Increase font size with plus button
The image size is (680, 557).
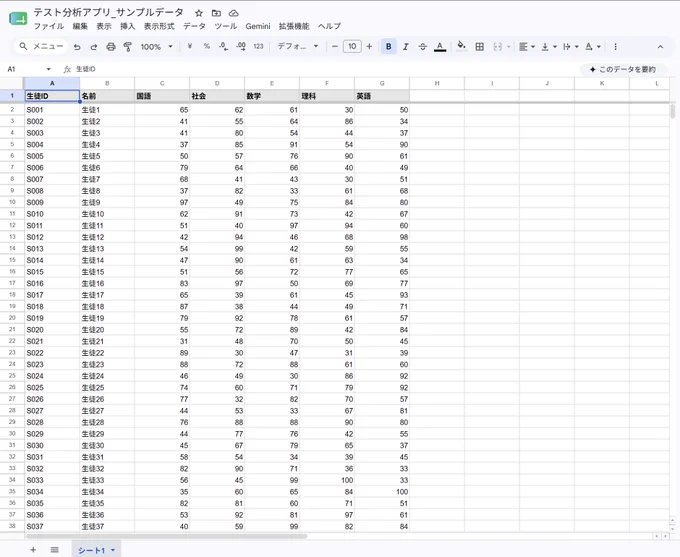[369, 46]
